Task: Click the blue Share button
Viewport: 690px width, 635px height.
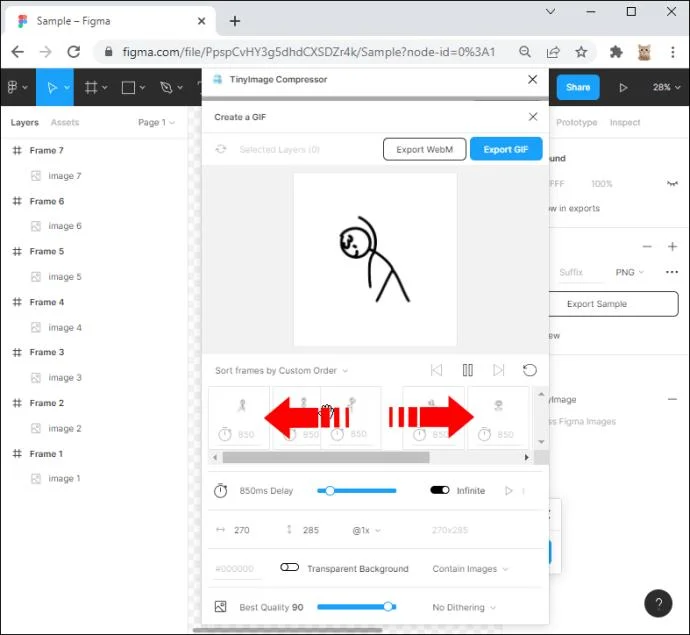Action: click(578, 87)
